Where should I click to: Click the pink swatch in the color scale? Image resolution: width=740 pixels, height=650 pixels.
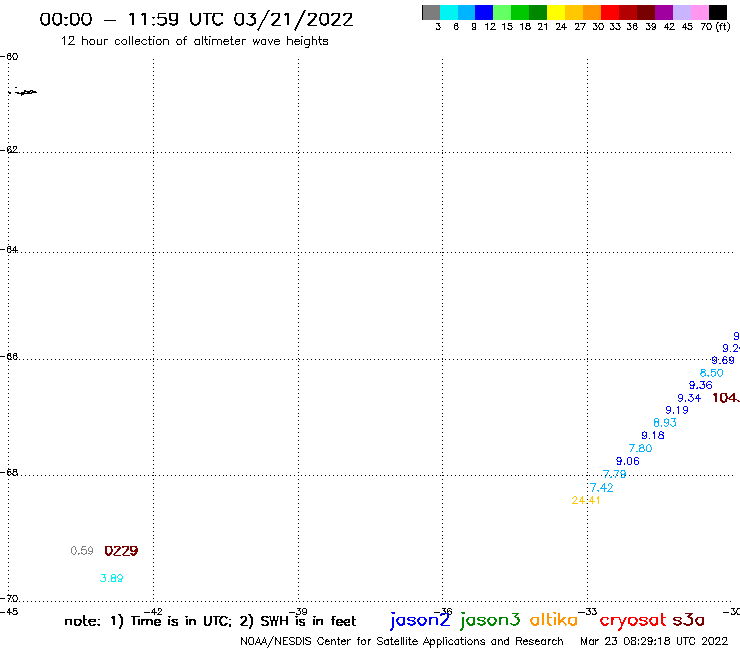[700, 12]
